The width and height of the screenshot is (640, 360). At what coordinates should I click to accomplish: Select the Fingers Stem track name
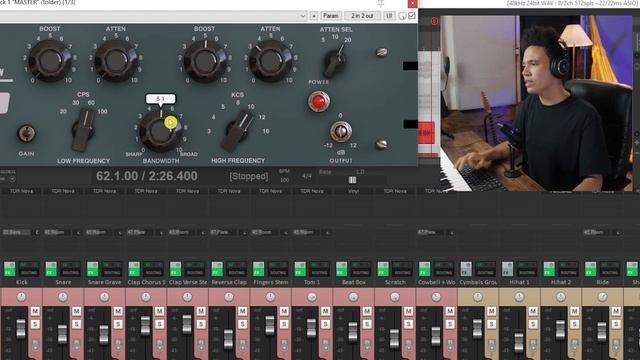click(271, 282)
